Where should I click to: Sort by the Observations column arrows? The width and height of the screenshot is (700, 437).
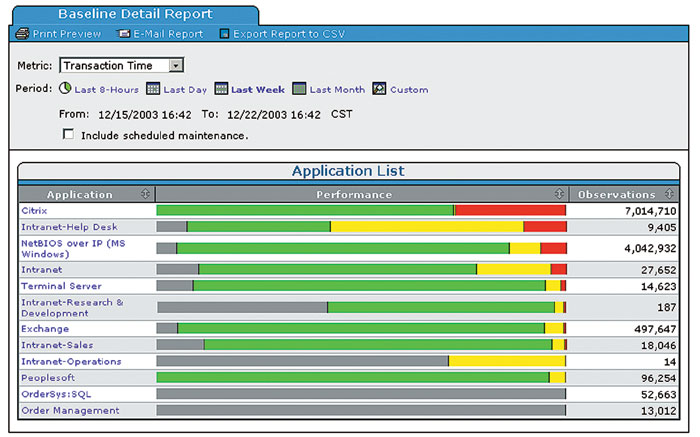(668, 194)
